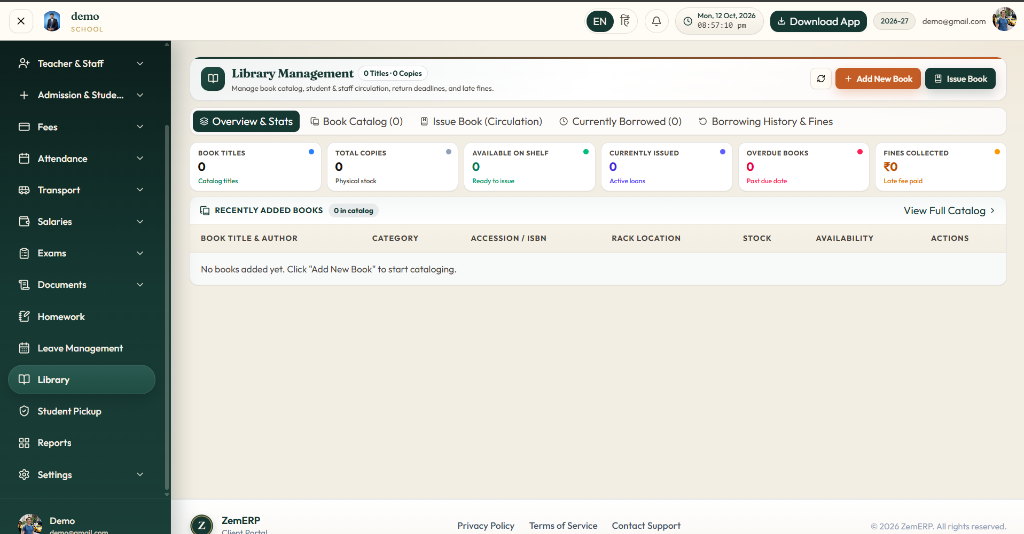Open the 2026-27 session selector
The width and height of the screenshot is (1024, 534).
pos(894,21)
